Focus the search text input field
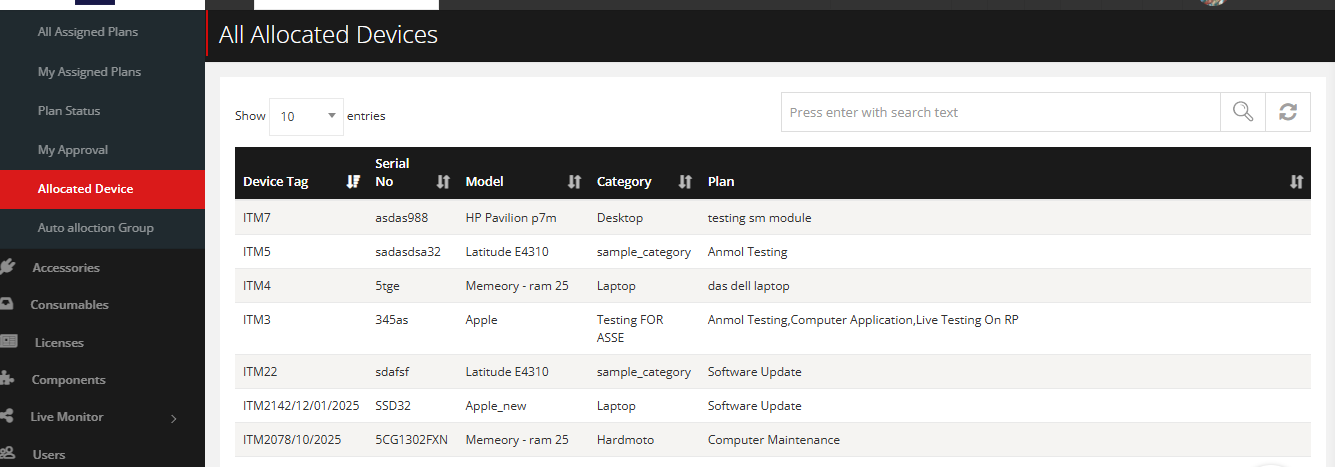The image size is (1335, 467). [x=1000, y=112]
